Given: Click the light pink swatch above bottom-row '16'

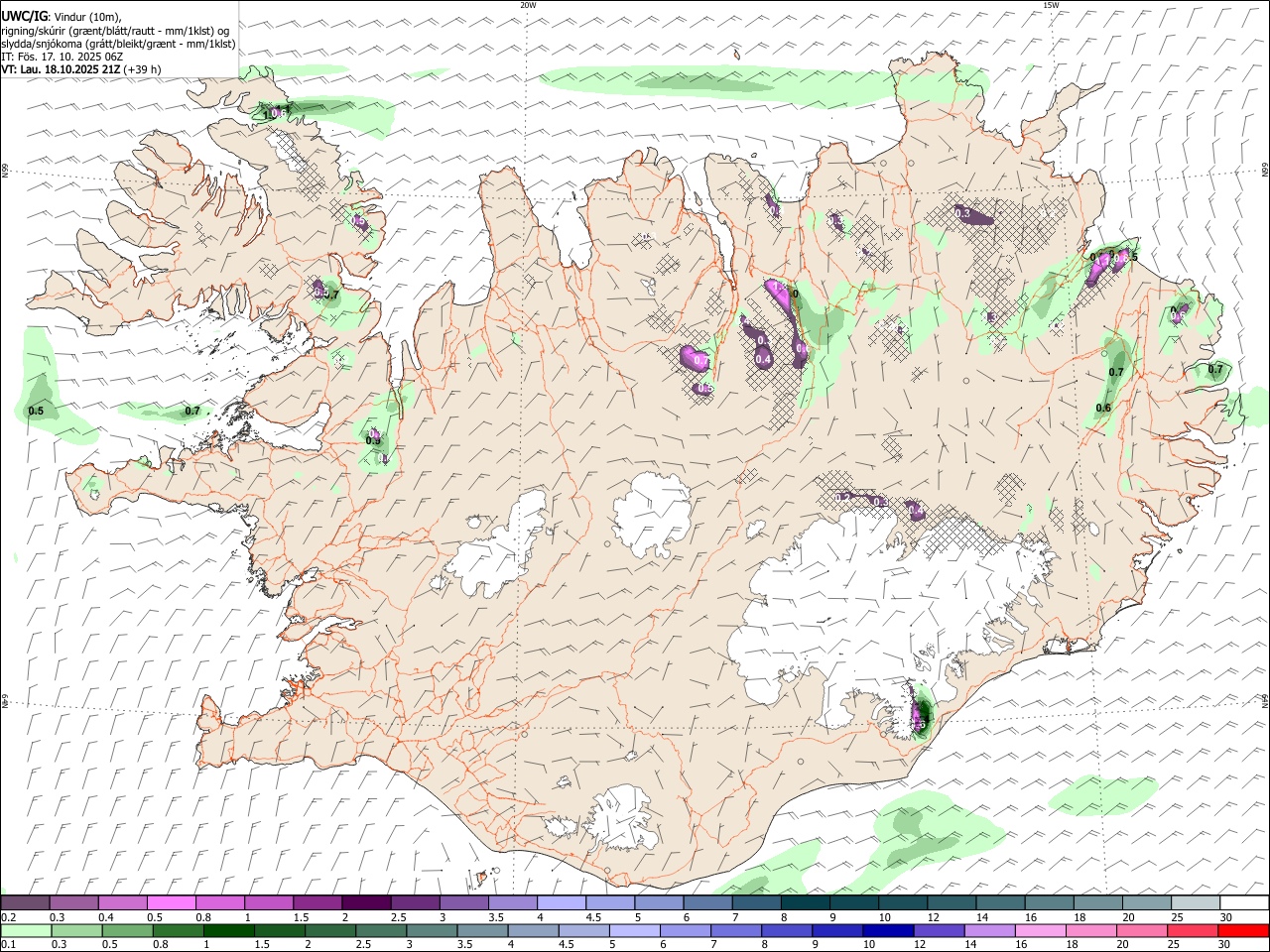Looking at the screenshot, I should [x=1041, y=930].
